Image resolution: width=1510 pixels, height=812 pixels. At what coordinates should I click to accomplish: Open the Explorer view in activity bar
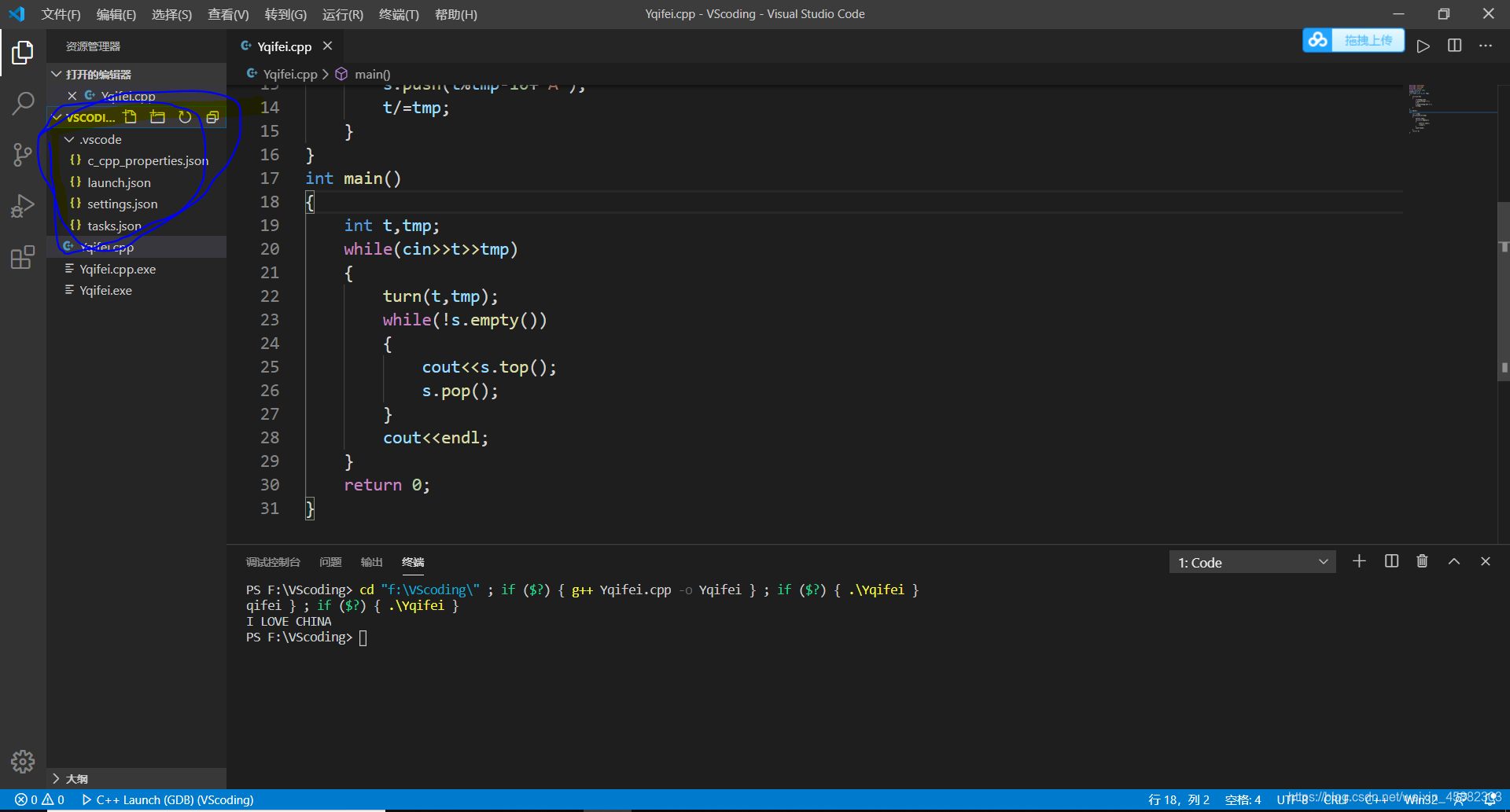coord(23,53)
